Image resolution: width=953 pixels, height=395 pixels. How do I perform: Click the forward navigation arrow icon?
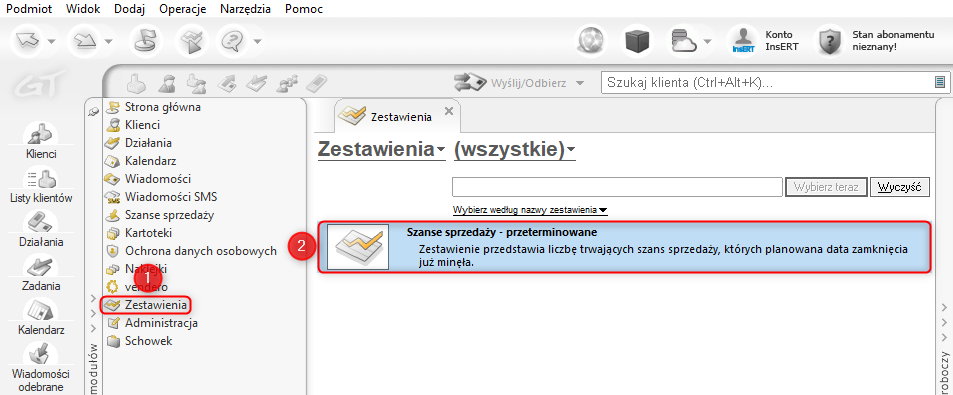(x=84, y=41)
